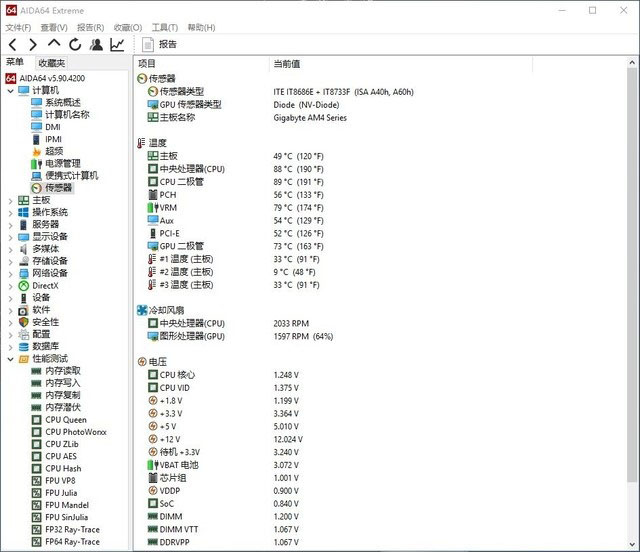Viewport: 640px width, 552px height.
Task: Expand the 显示设备 tree node
Action: (11, 237)
